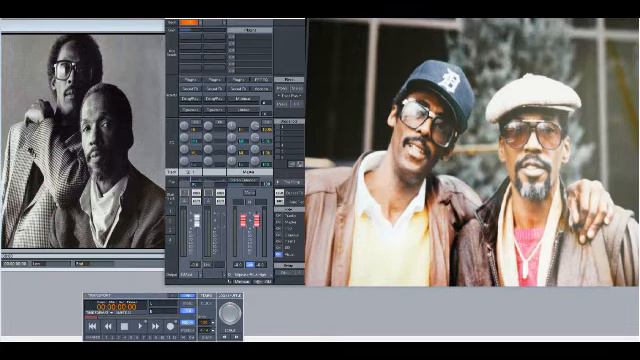Click the Peak Reset button
The height and width of the screenshot is (360, 640).
pos(291,182)
